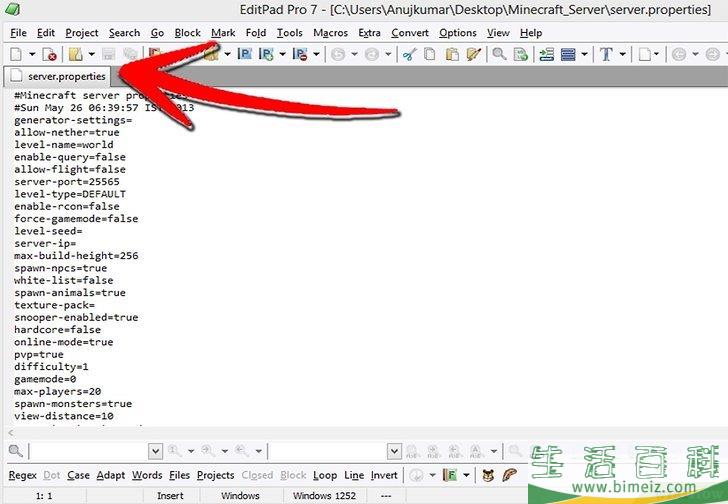The height and width of the screenshot is (504, 728).
Task: Click the scroll-left arrow of horizontal scrollbar
Action: click(x=10, y=433)
